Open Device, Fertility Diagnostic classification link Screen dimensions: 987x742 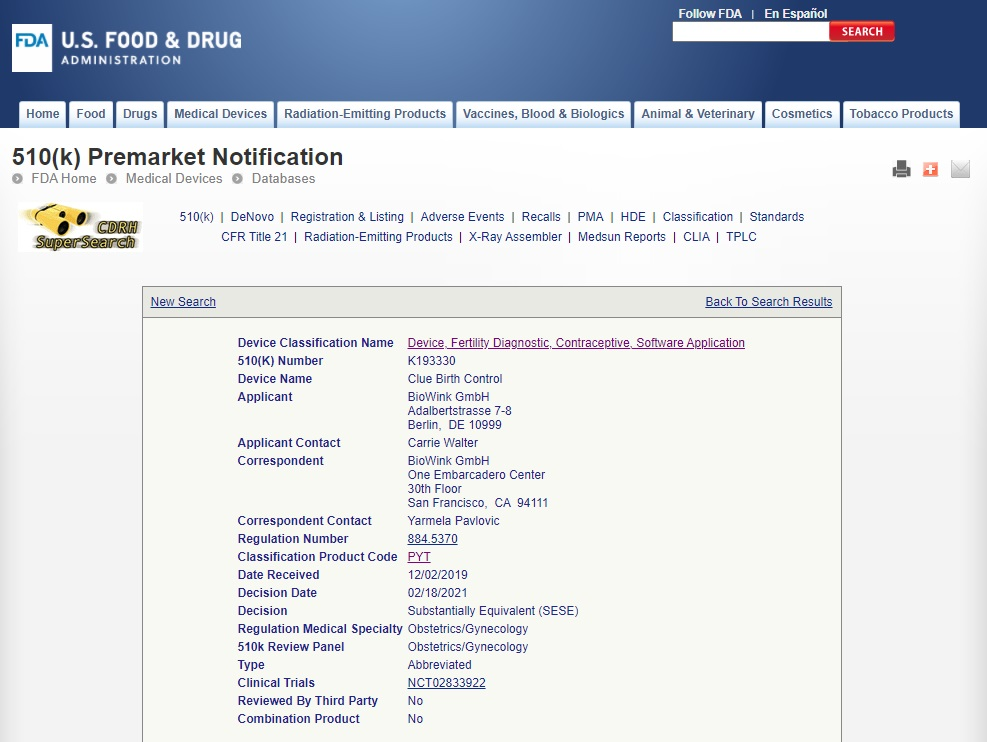(576, 343)
